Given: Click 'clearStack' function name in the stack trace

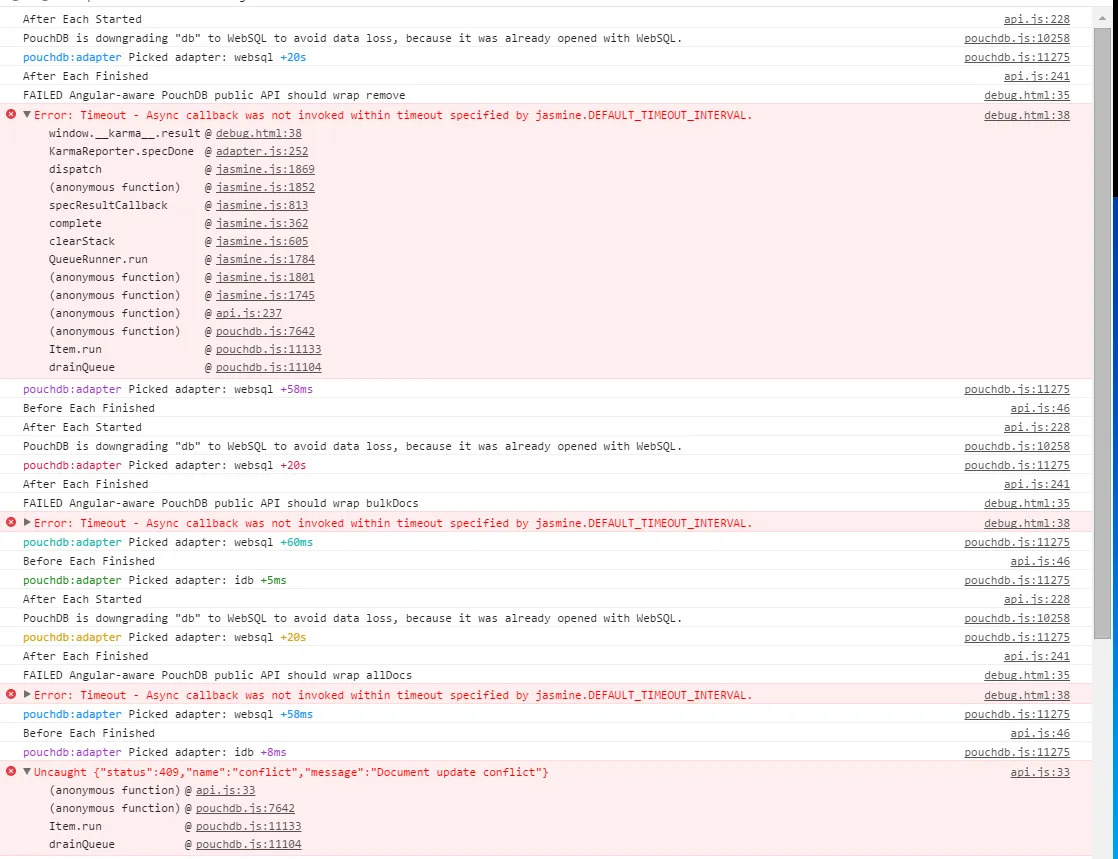Looking at the screenshot, I should 82,241.
